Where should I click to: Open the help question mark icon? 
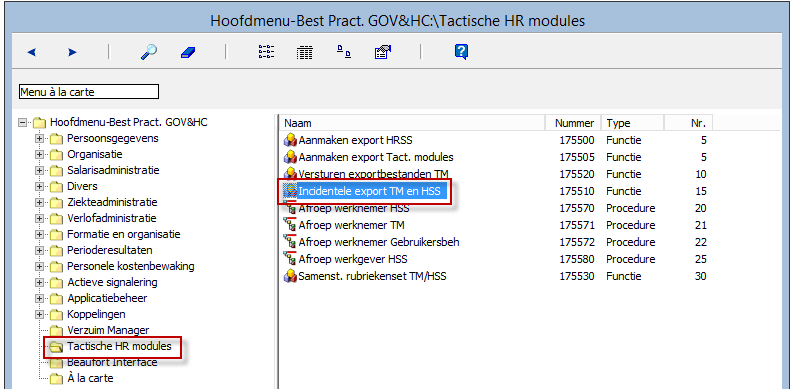(461, 52)
